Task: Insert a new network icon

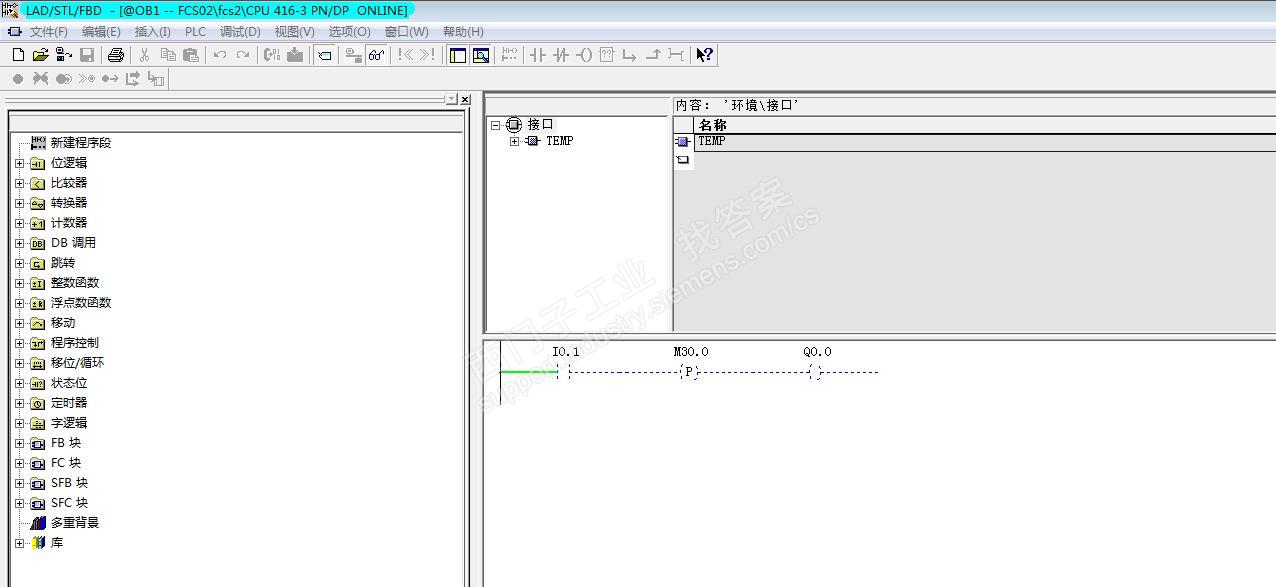Action: point(510,55)
